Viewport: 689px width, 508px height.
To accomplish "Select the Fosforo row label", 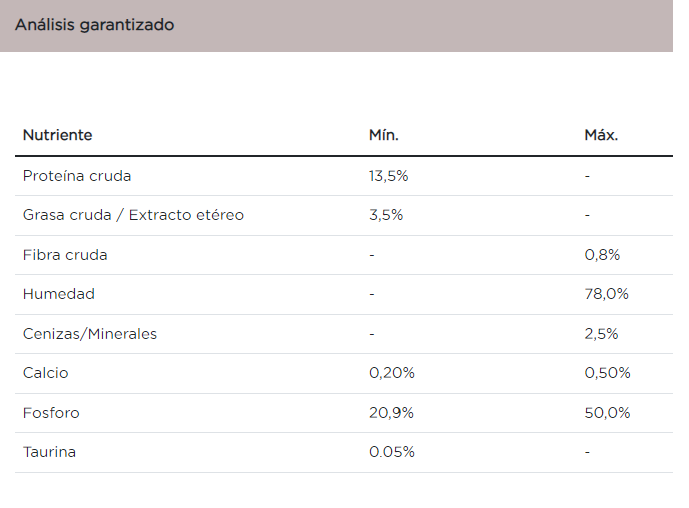I will [51, 413].
